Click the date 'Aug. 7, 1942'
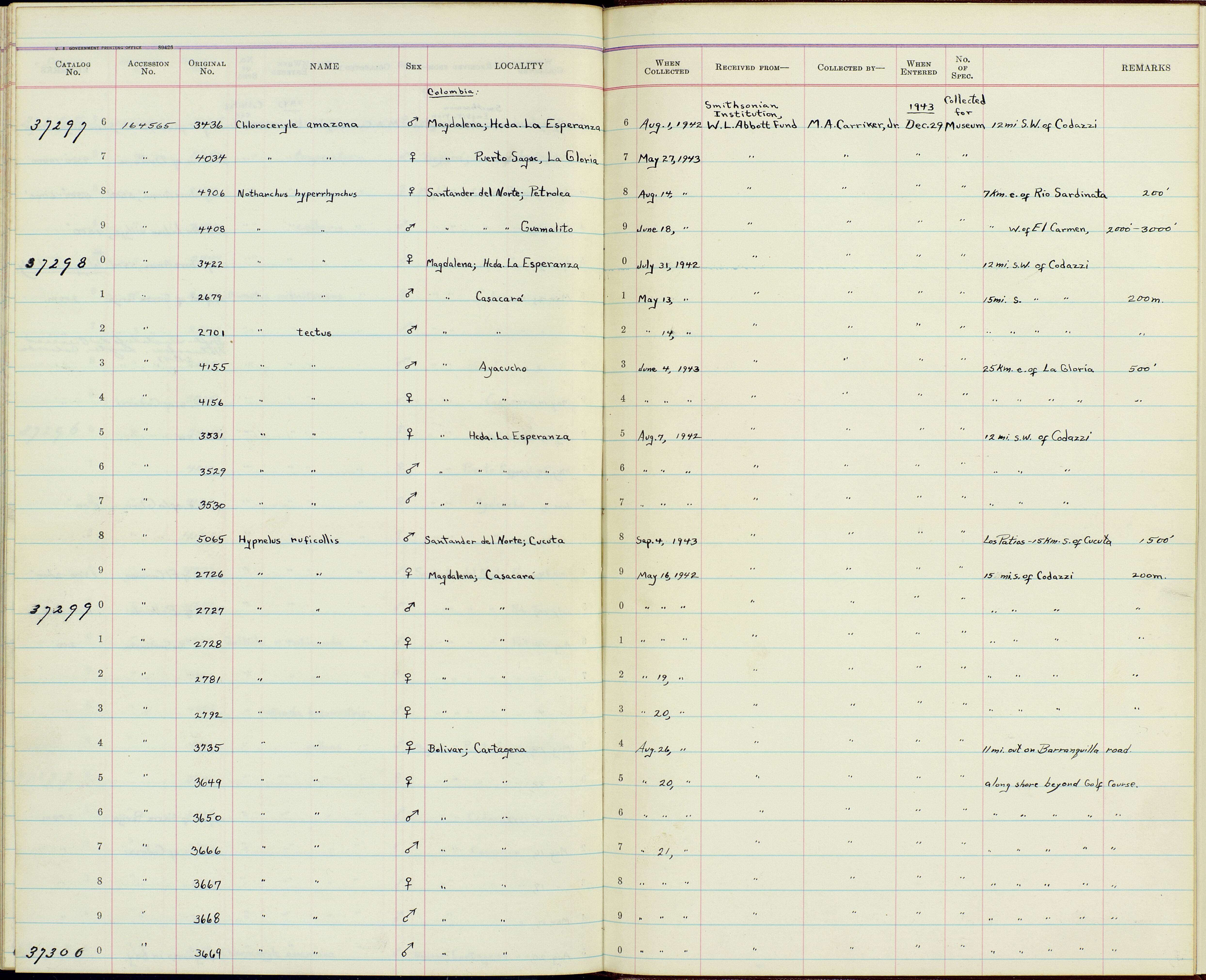This screenshot has width=1206, height=980. (x=670, y=438)
